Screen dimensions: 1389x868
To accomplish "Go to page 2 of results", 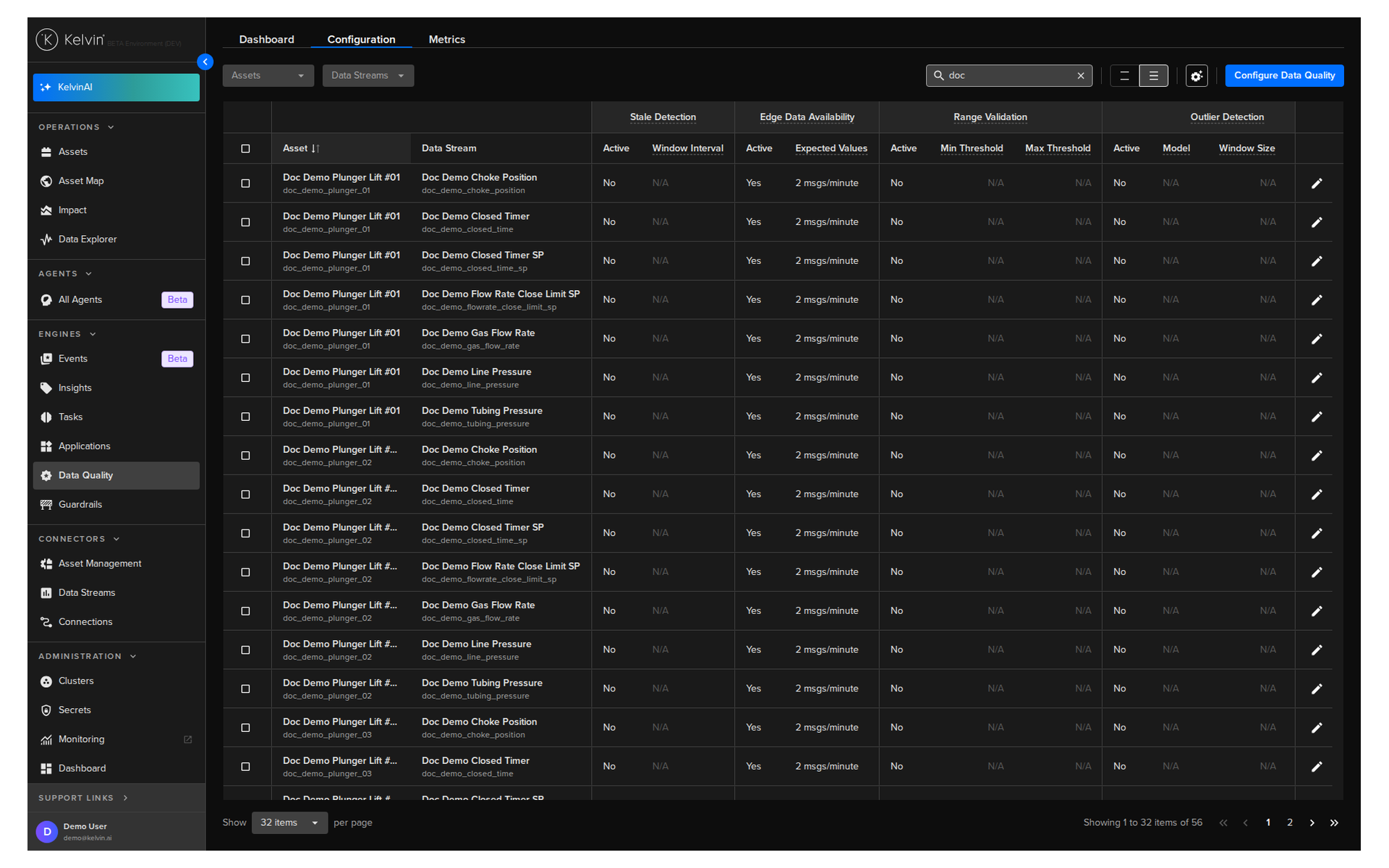I will [x=1289, y=823].
